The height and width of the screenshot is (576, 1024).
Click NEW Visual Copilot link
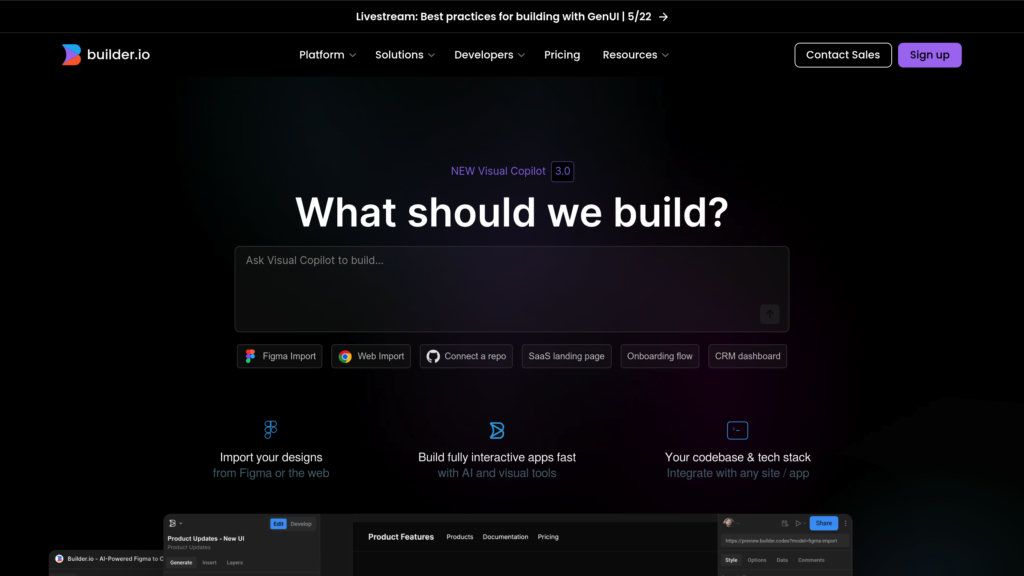click(498, 171)
